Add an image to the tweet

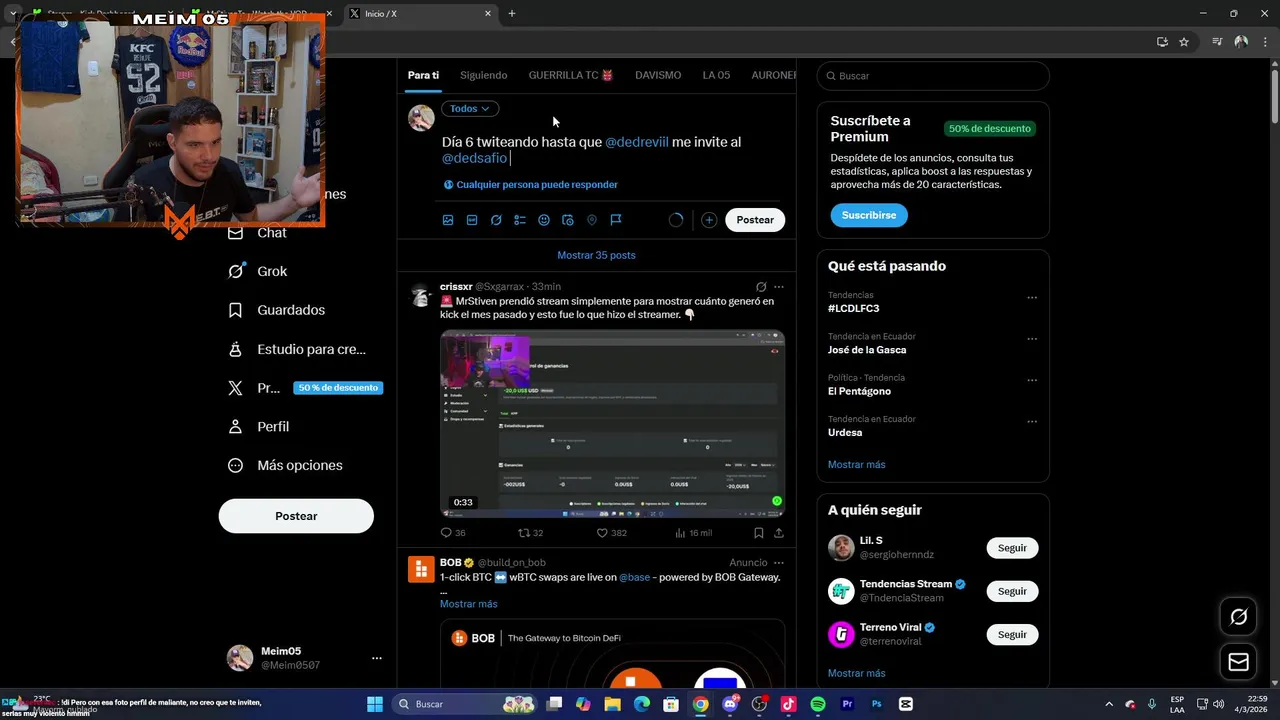[x=448, y=220]
